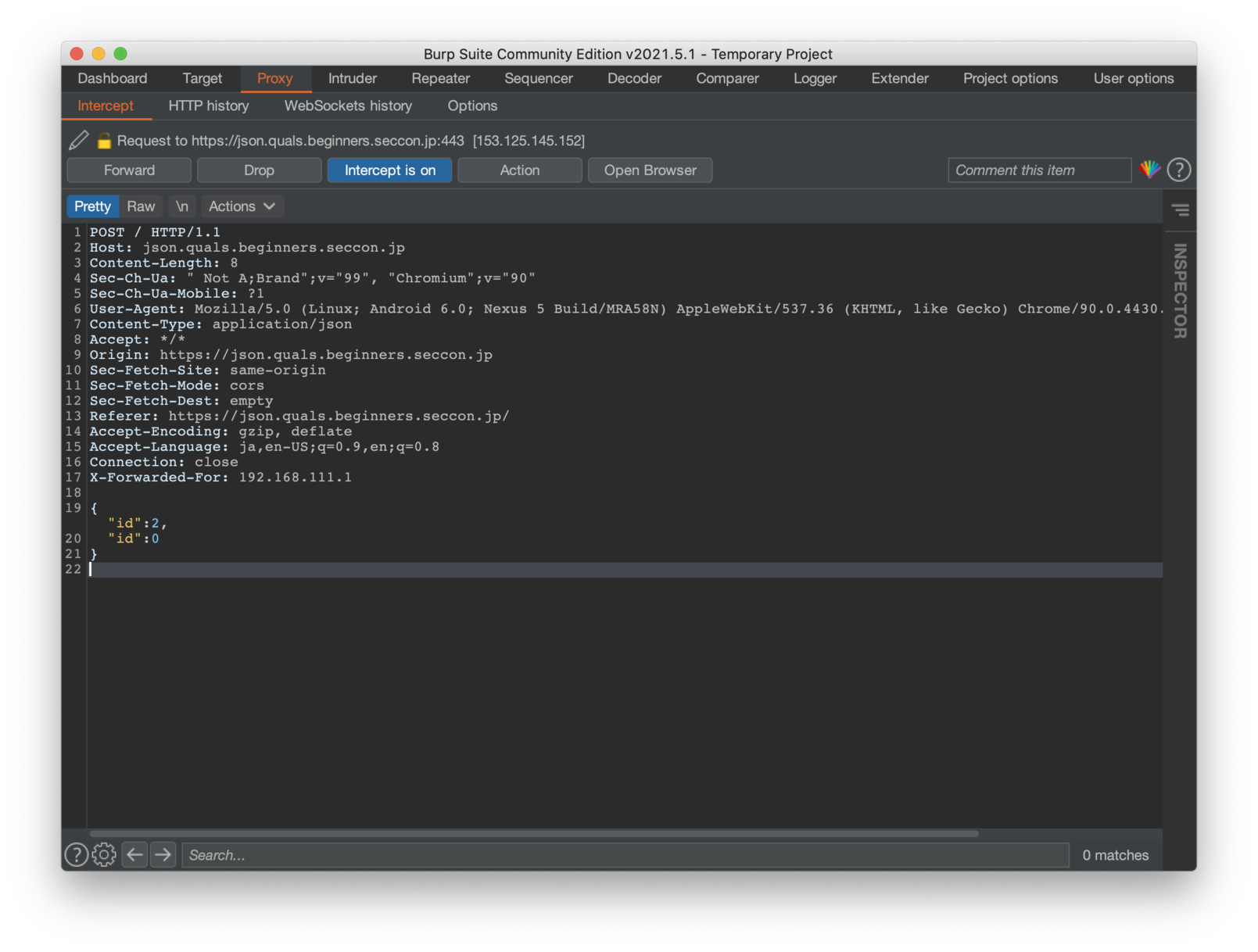The height and width of the screenshot is (952, 1258).
Task: Click the Accept-Language header line
Action: [264, 447]
